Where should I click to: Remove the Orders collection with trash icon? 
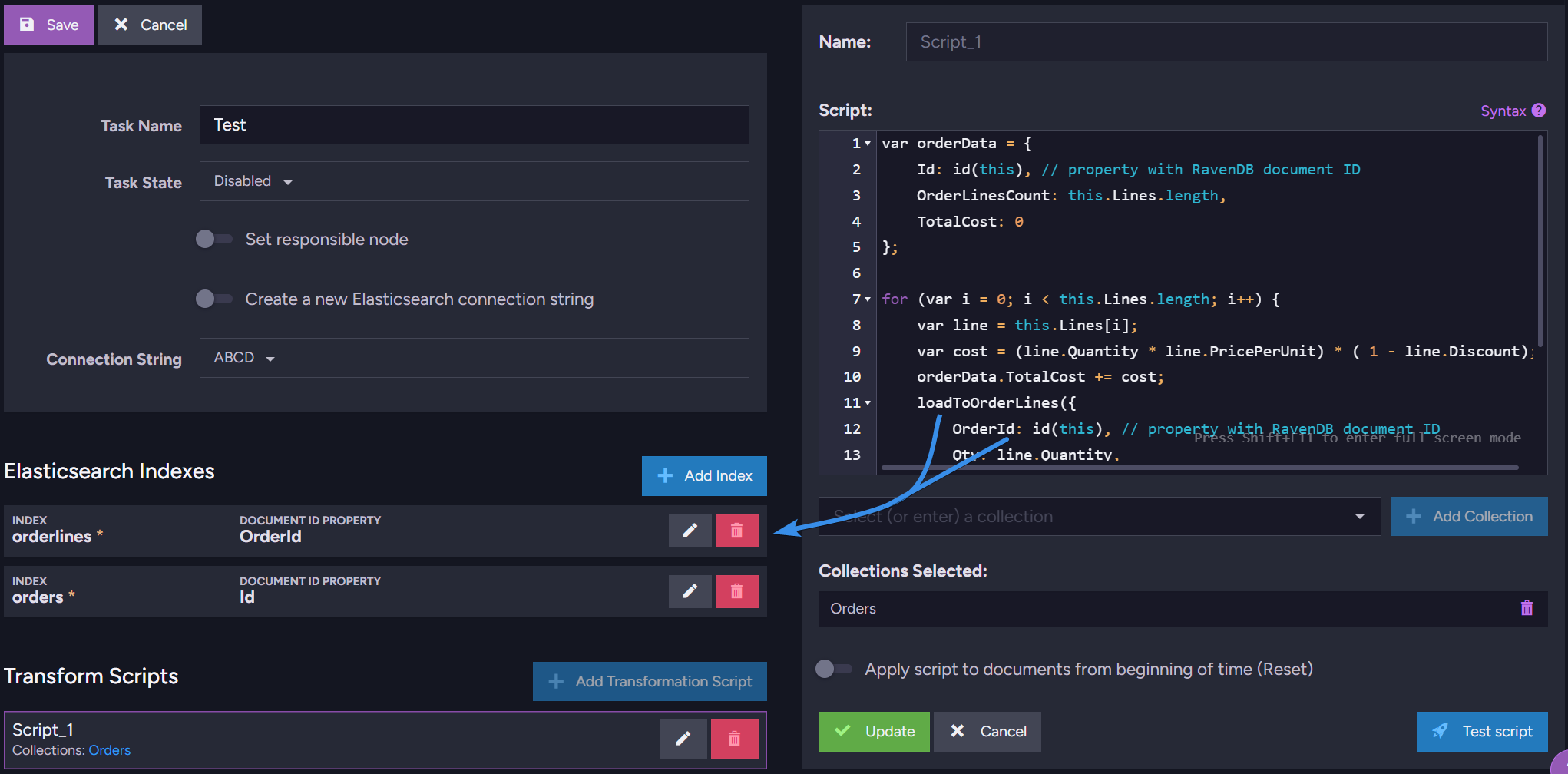1527,608
